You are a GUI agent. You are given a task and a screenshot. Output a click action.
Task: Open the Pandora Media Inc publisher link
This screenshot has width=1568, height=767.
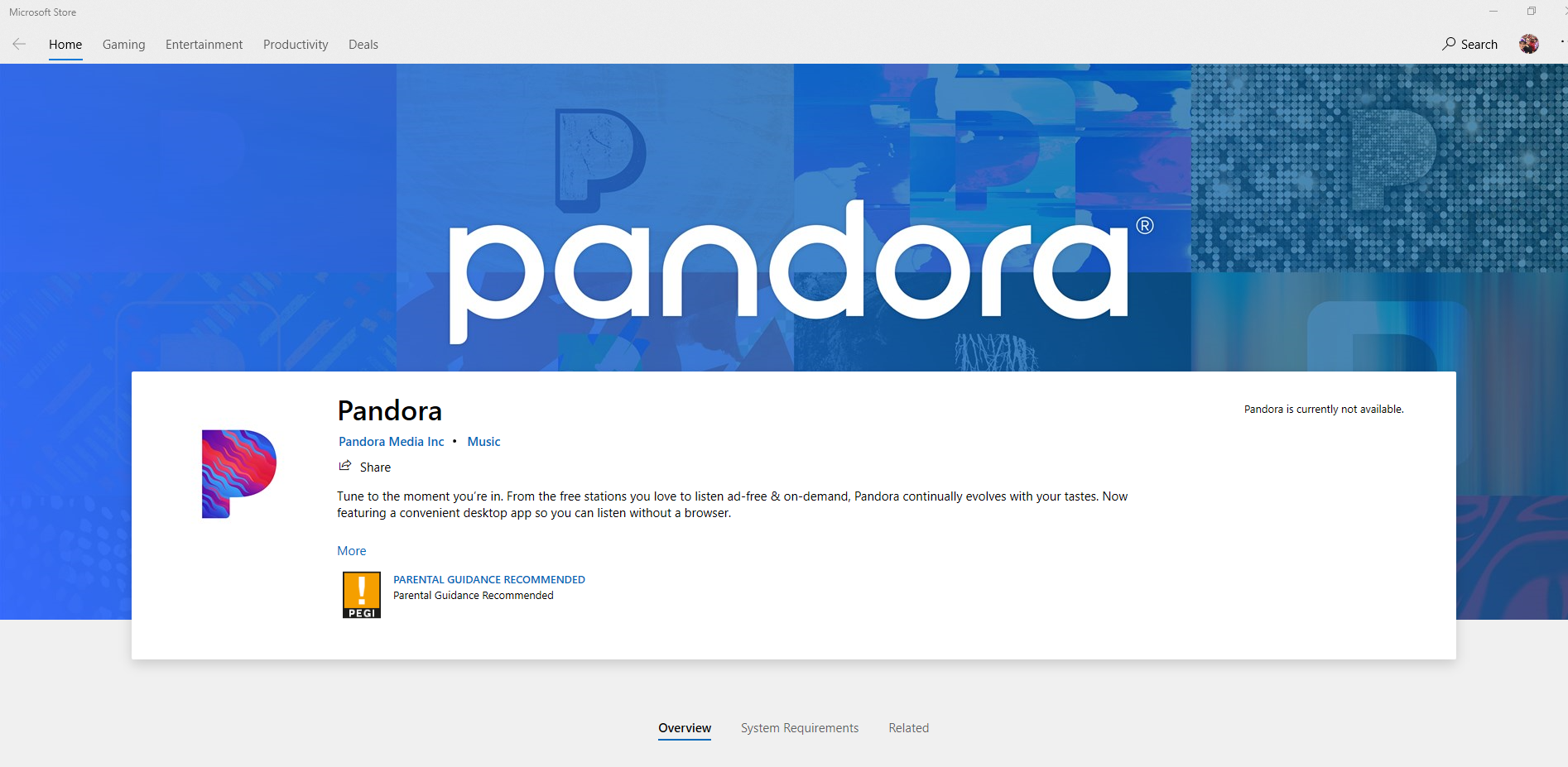click(x=391, y=442)
